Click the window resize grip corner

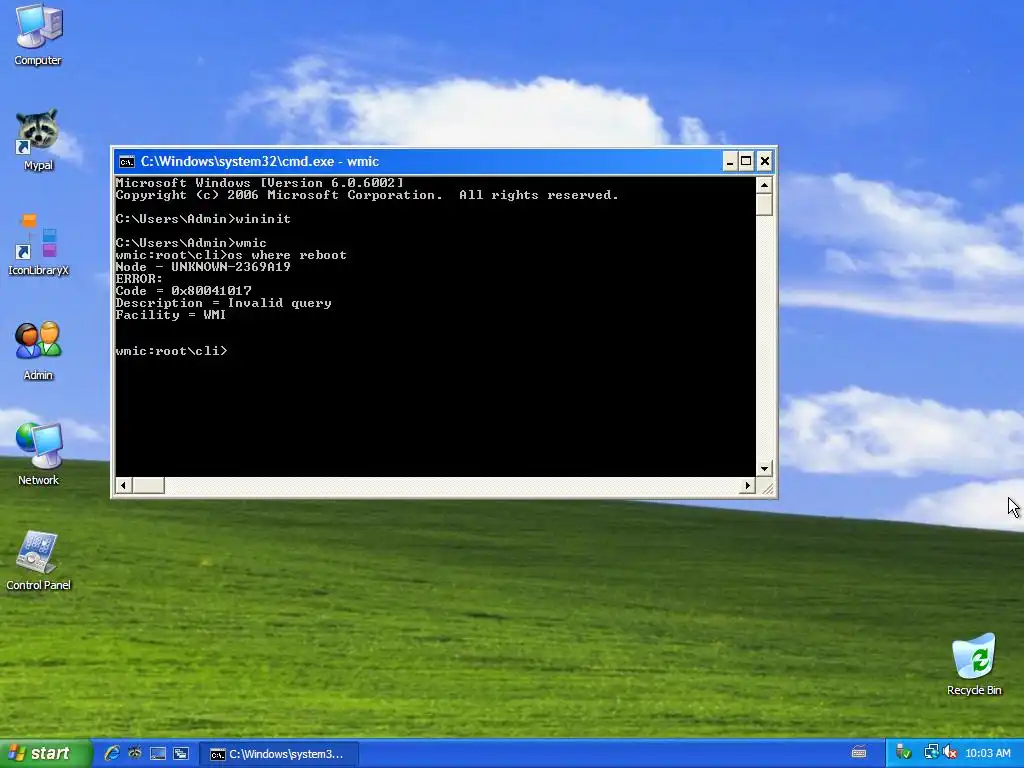(x=765, y=487)
